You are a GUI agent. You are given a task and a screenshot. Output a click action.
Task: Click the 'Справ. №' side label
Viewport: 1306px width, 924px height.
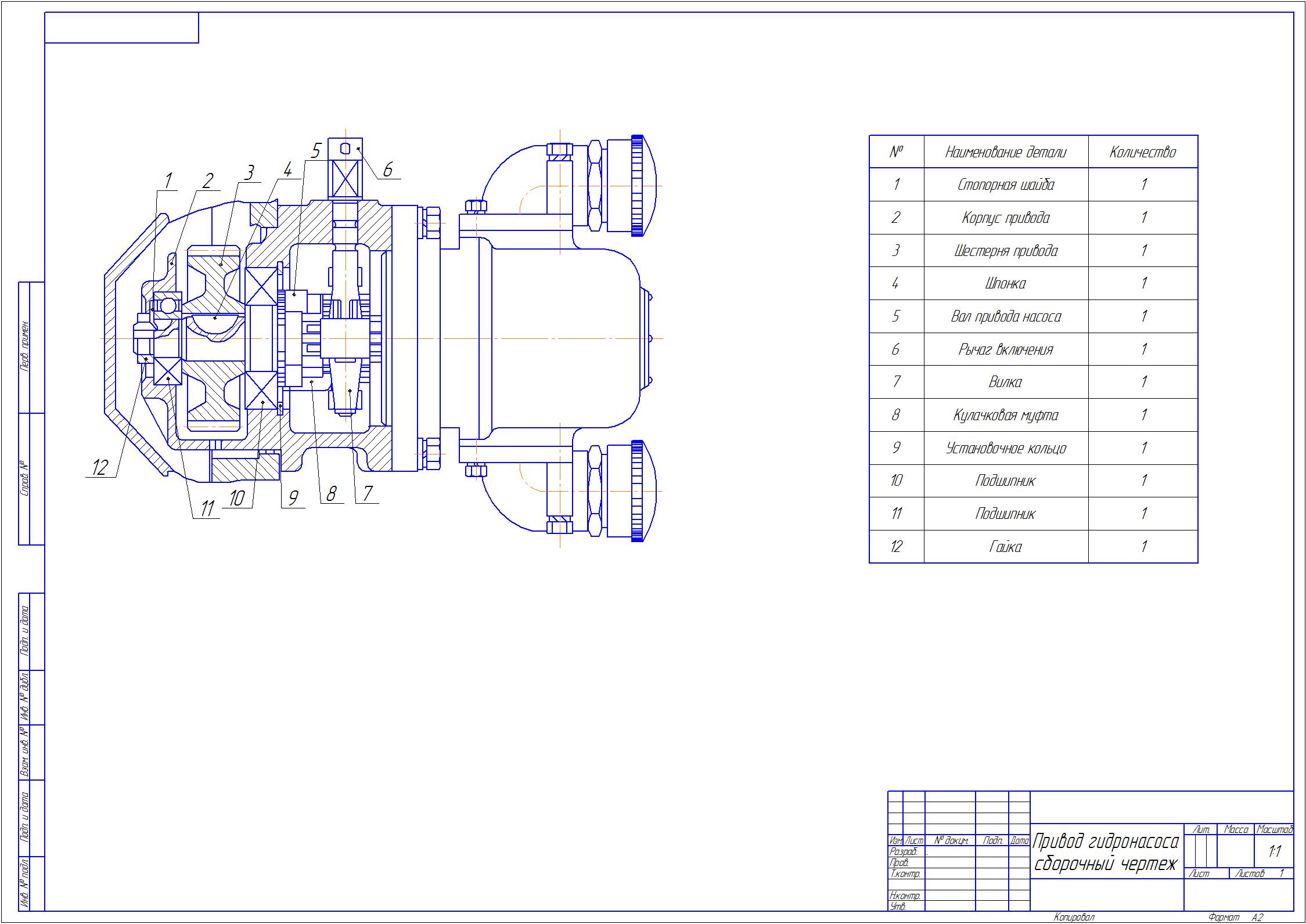click(24, 479)
